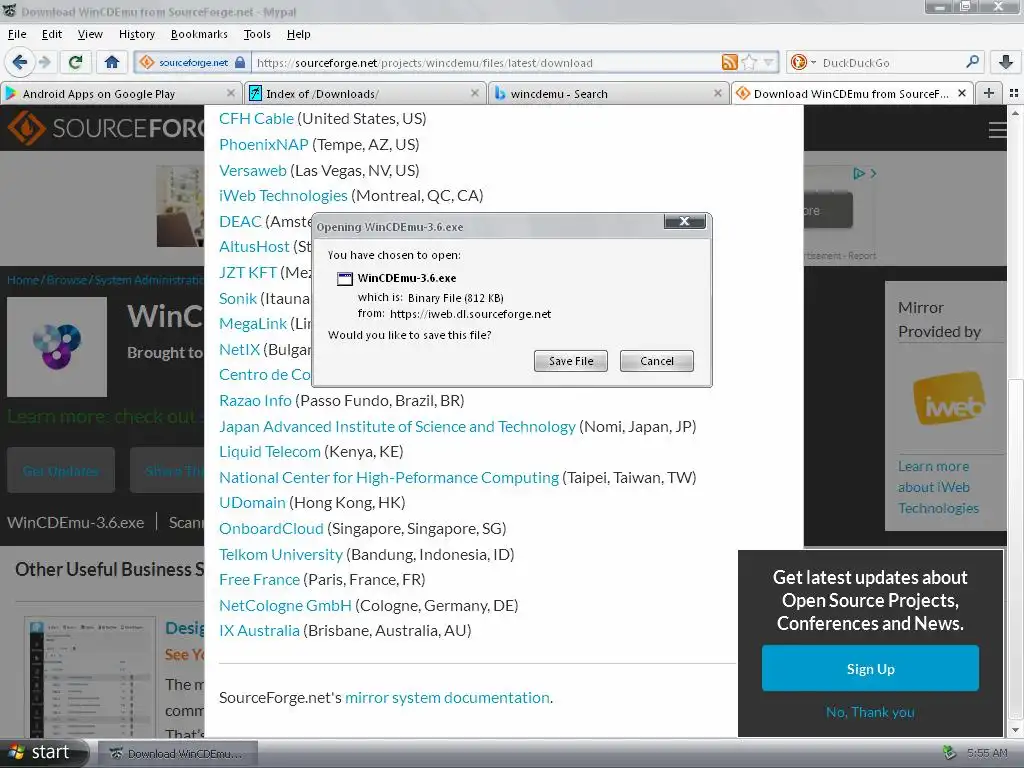Screen dimensions: 1024x768
Task: Select the Free France mirror link
Action: pos(259,580)
